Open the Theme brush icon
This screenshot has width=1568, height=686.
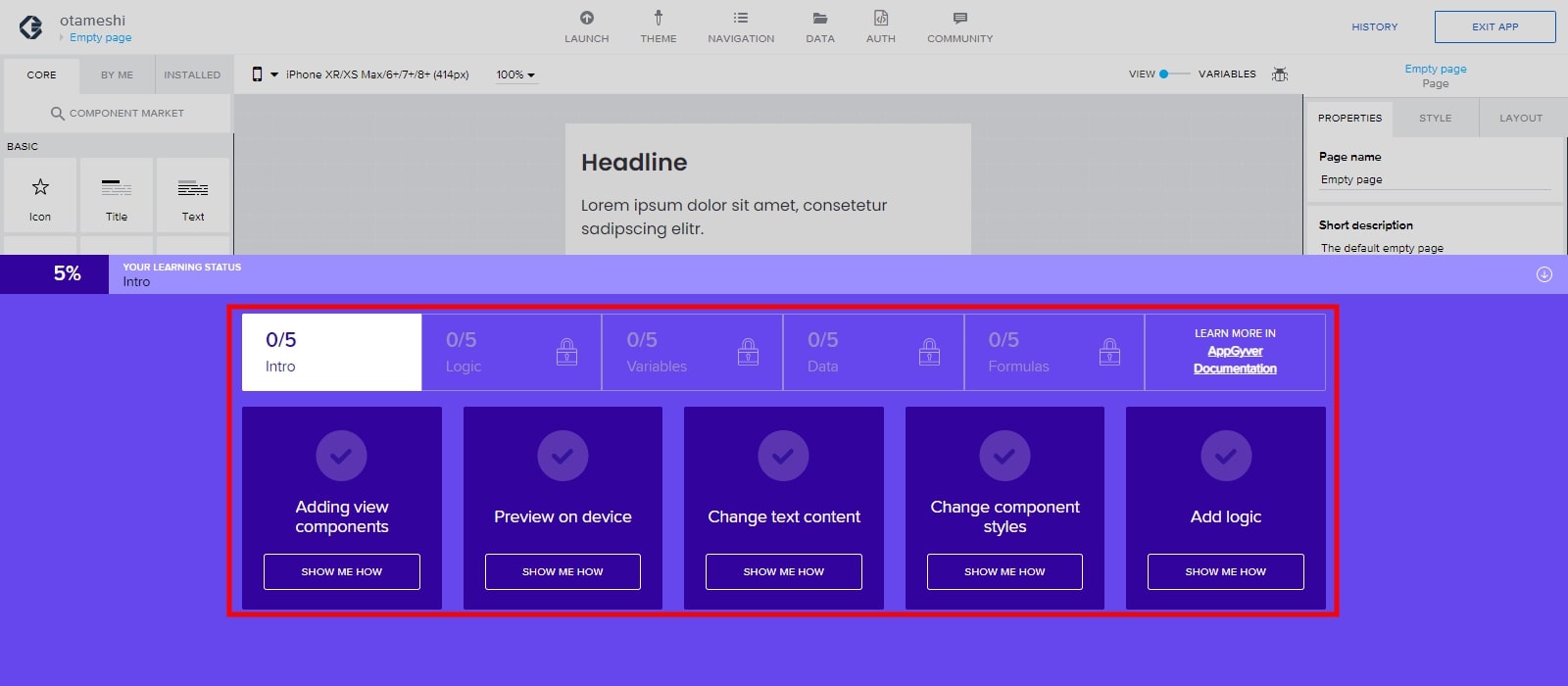tap(658, 19)
